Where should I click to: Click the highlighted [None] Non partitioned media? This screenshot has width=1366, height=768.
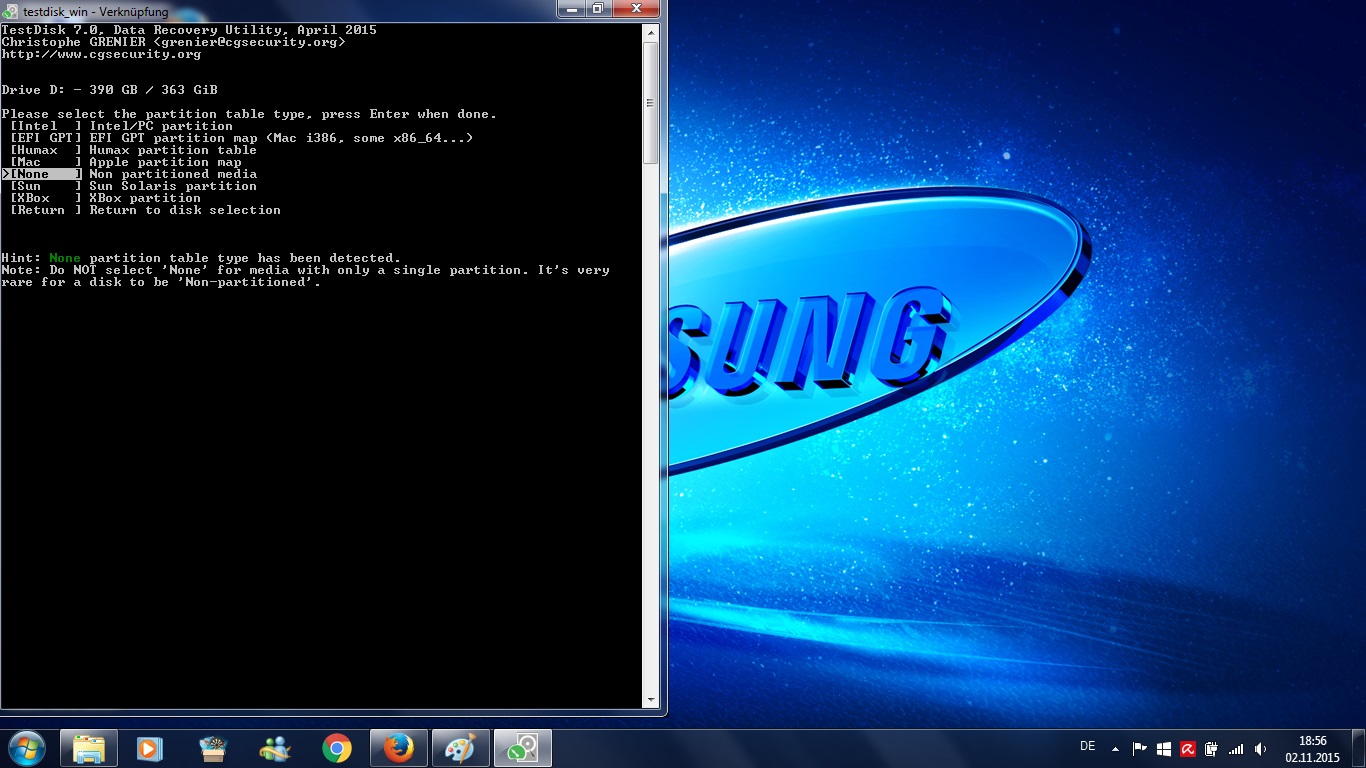[x=129, y=174]
